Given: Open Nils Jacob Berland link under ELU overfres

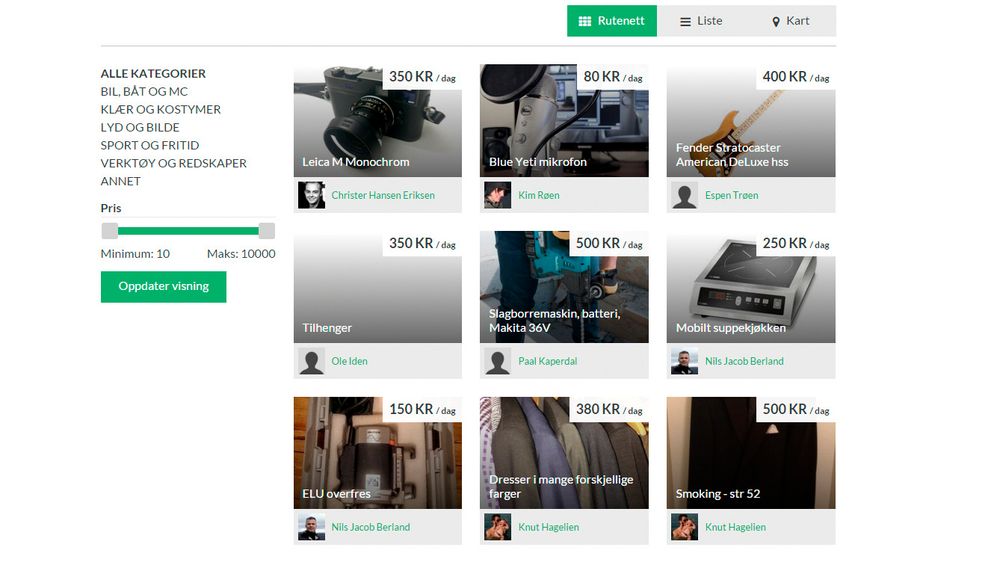Looking at the screenshot, I should pos(371,527).
